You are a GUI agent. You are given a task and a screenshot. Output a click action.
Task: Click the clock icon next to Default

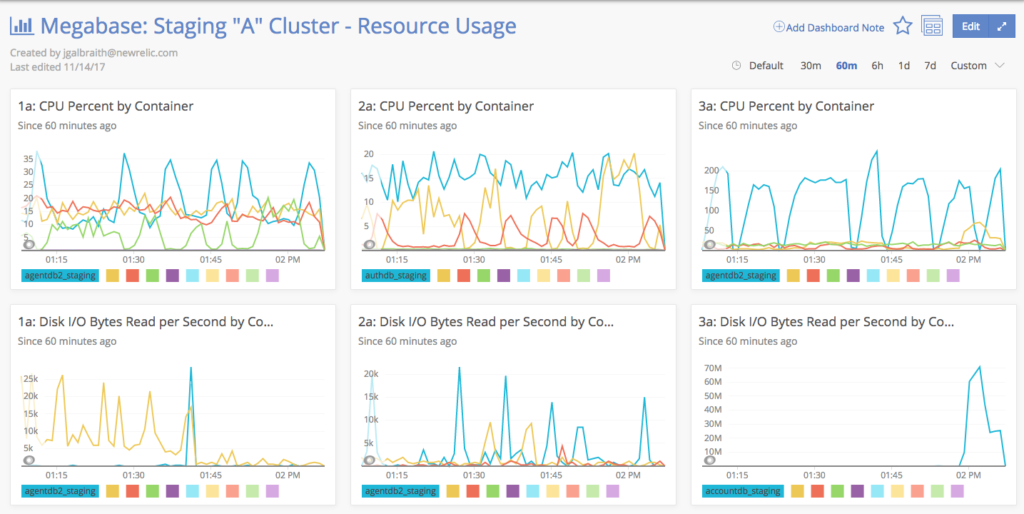737,65
